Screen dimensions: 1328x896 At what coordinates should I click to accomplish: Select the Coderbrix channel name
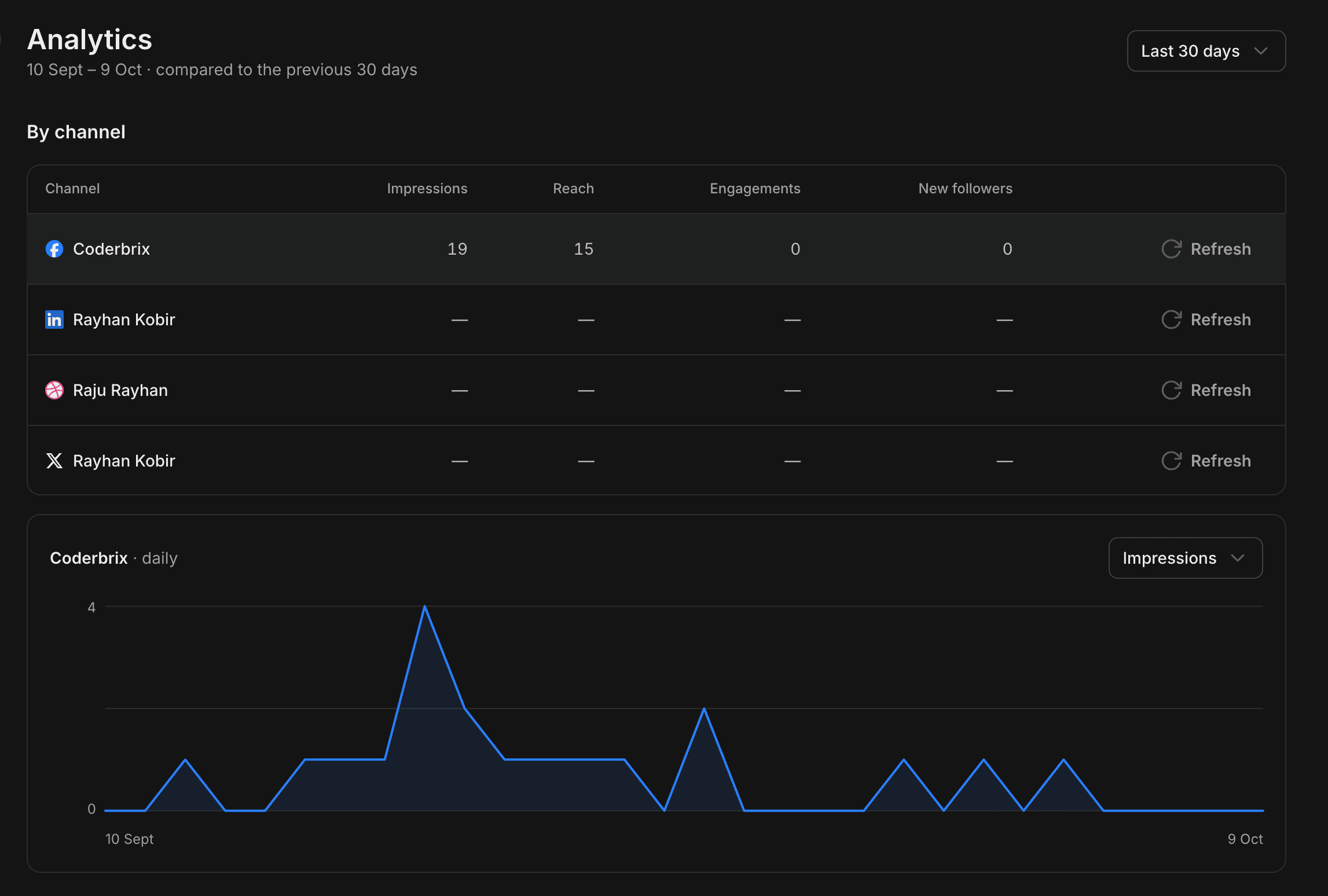click(111, 249)
